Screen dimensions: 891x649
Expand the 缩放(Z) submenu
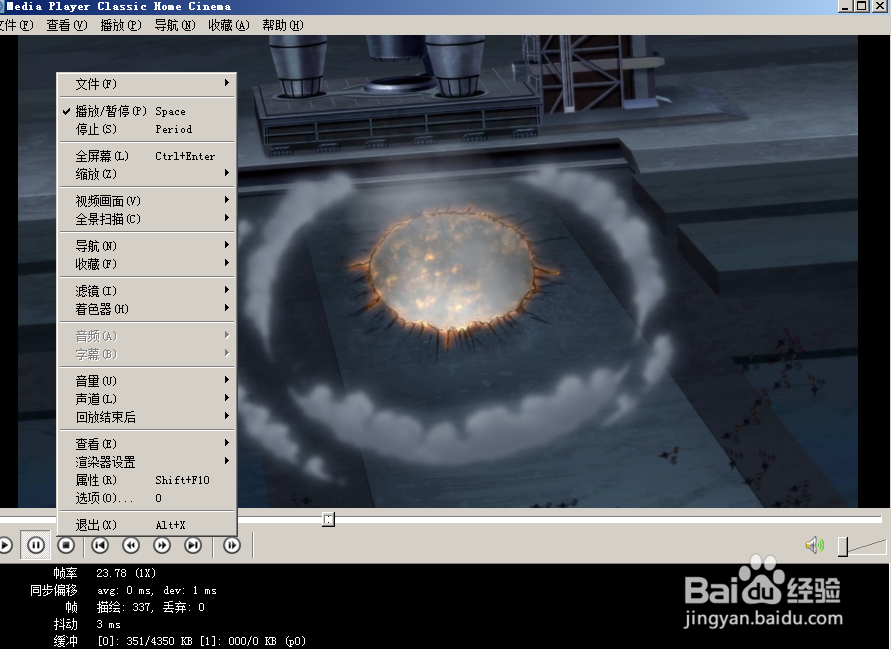tap(147, 174)
